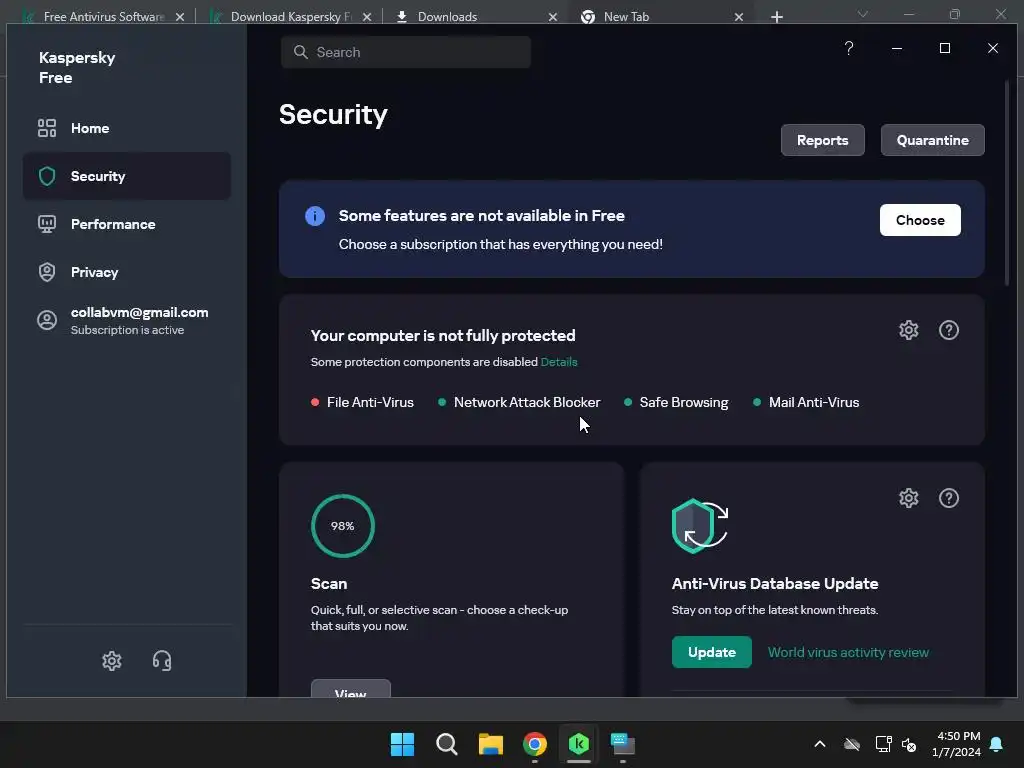Select Mail Anti-Virus component
Viewport: 1024px width, 768px height.
pos(807,402)
